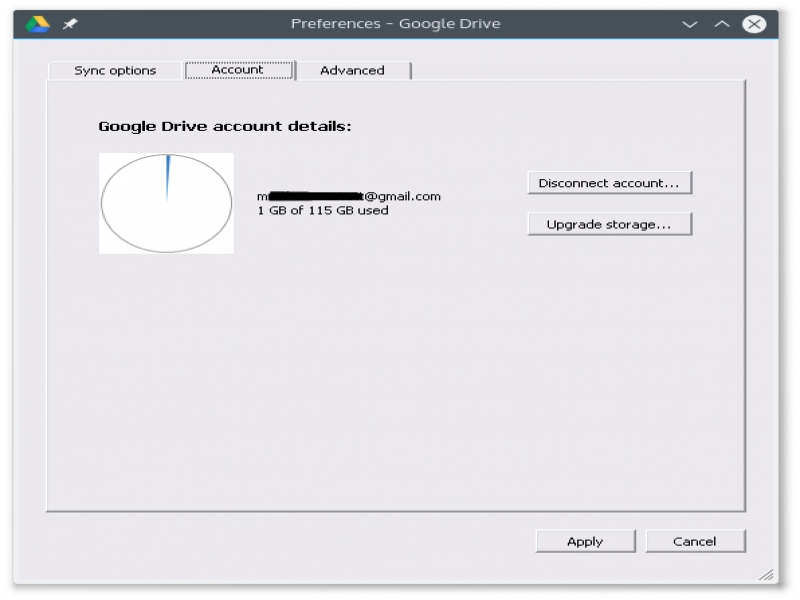Click the 'Google Drive account details' heading

[225, 127]
